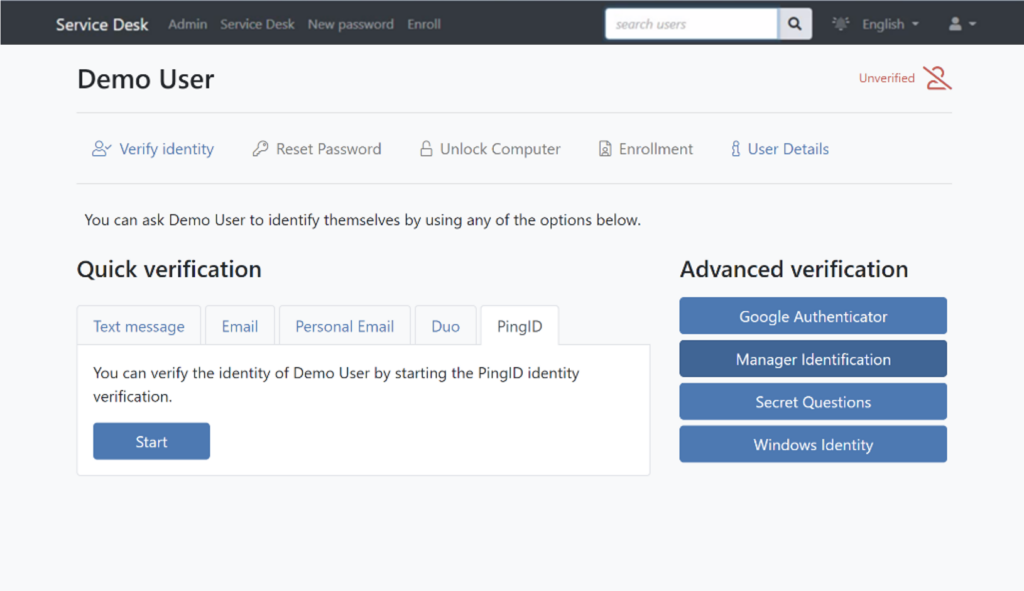Image resolution: width=1024 pixels, height=591 pixels.
Task: Click the theme bug/sun icon in navbar
Action: click(840, 24)
